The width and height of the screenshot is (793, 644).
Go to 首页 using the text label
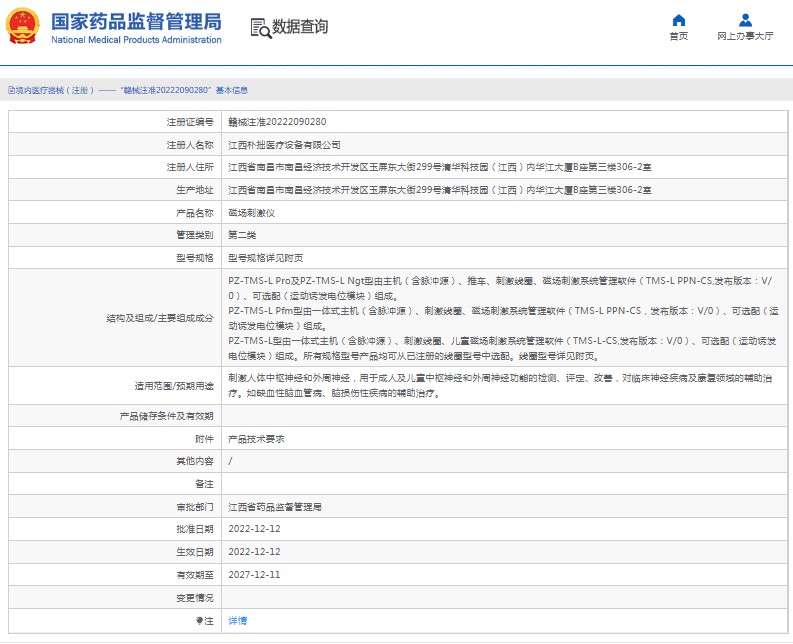tap(678, 36)
